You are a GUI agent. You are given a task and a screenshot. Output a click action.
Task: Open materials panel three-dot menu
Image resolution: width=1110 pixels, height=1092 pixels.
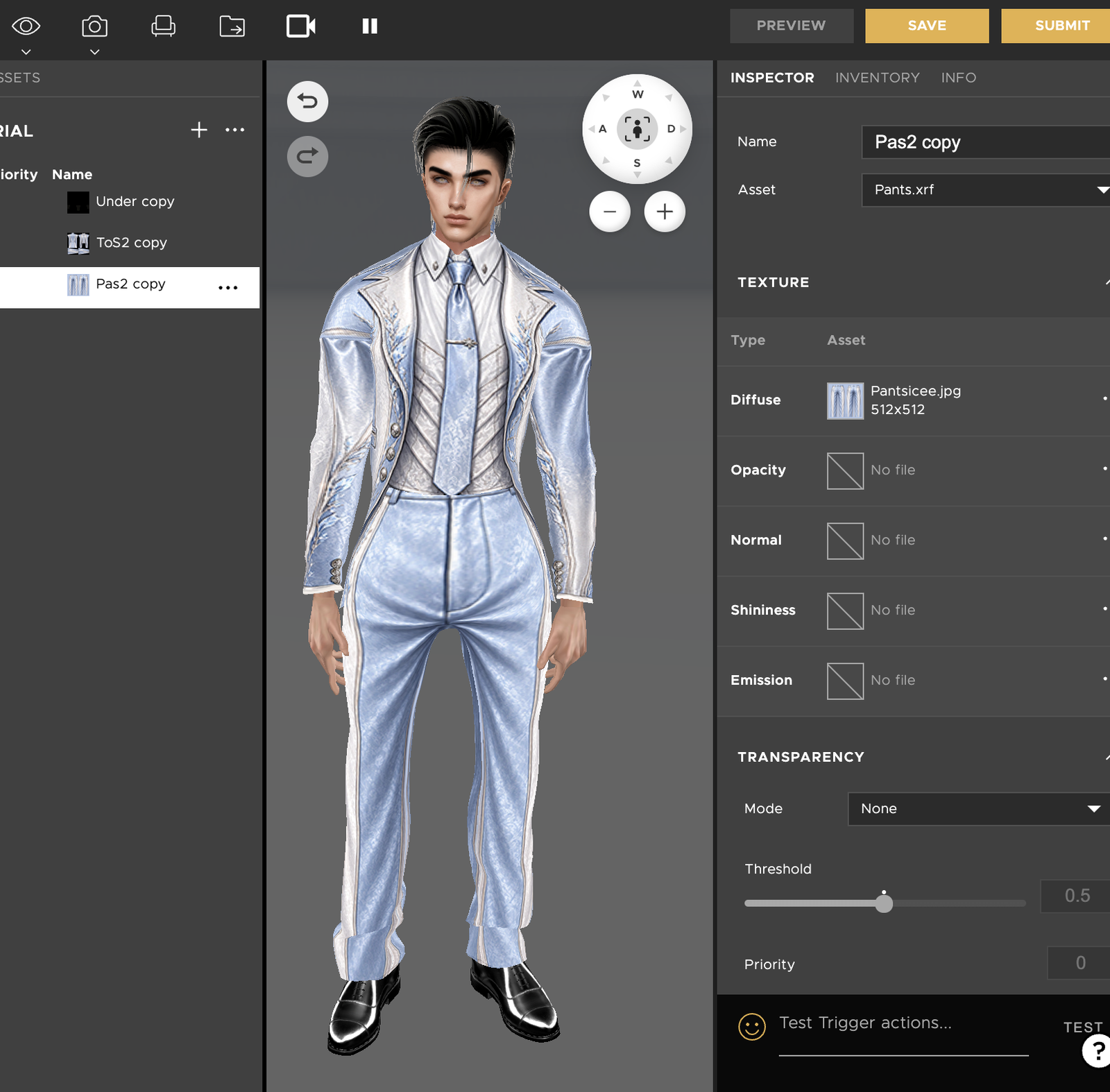[x=235, y=130]
